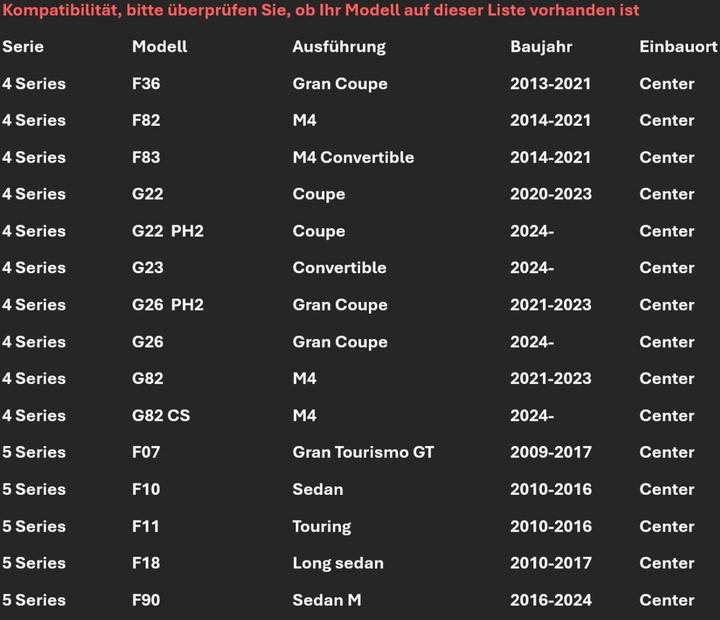
Task: Click the G82 CS model cell
Action: pos(160,416)
